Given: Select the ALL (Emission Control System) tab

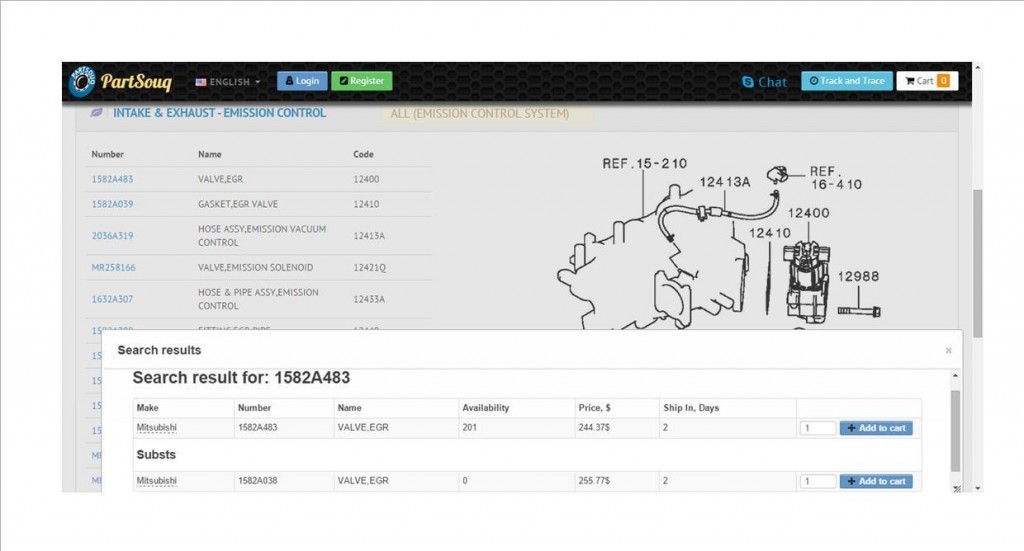Looking at the screenshot, I should 479,114.
